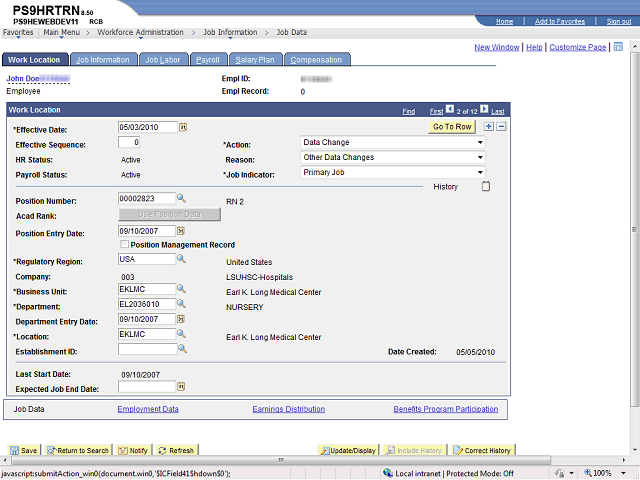Open calendar for Position Entry Date
The height and width of the screenshot is (480, 640).
(181, 231)
